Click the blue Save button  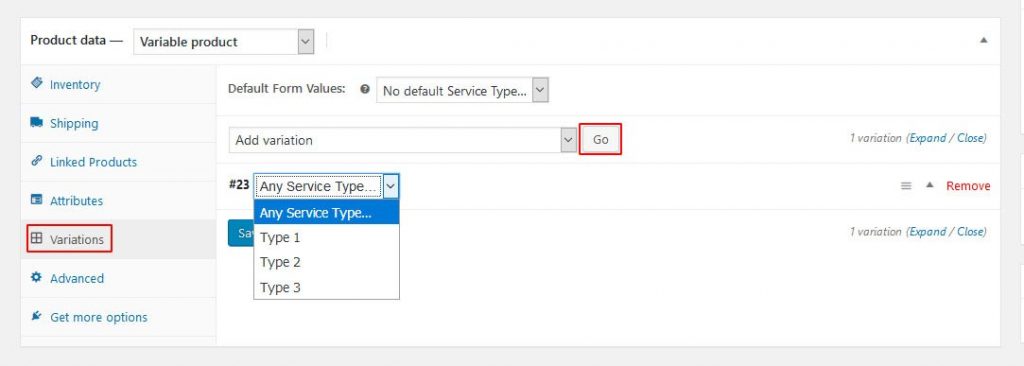pos(241,233)
